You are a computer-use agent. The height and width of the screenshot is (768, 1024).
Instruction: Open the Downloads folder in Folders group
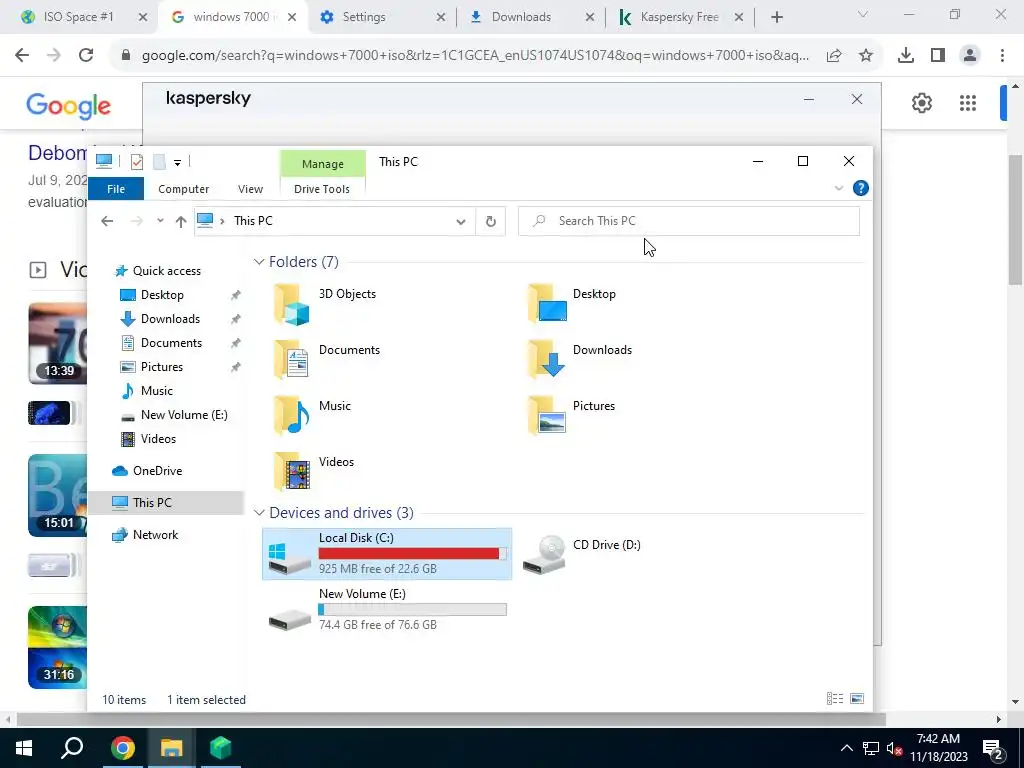pyautogui.click(x=580, y=360)
